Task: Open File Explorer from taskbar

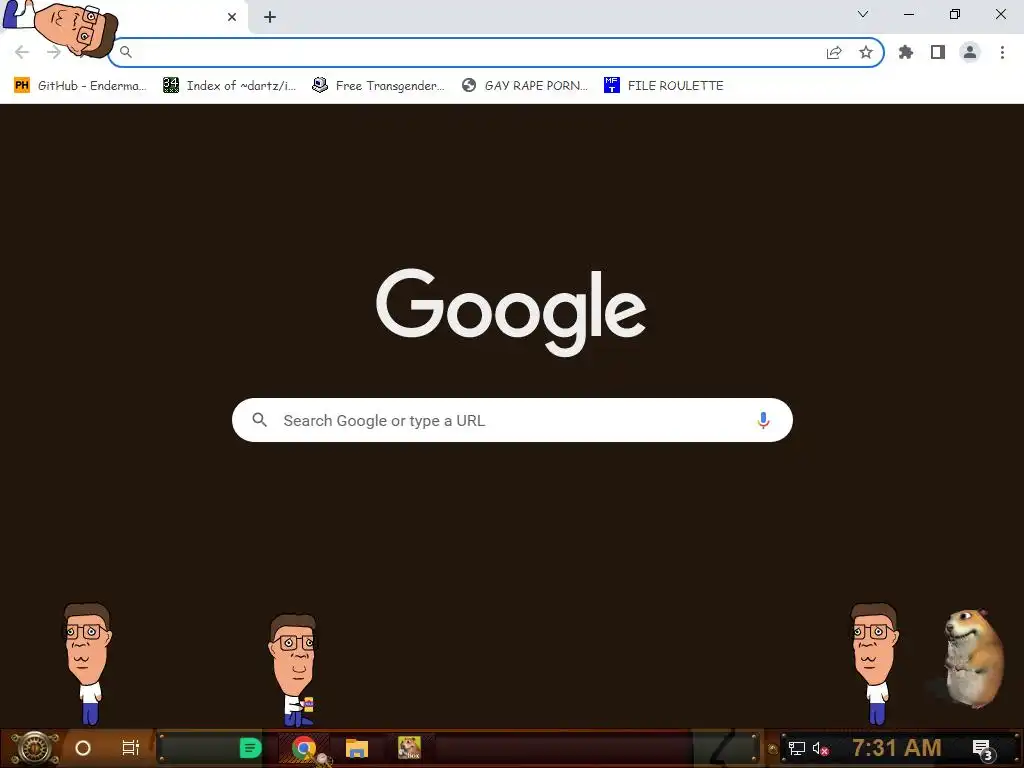Action: 357,748
